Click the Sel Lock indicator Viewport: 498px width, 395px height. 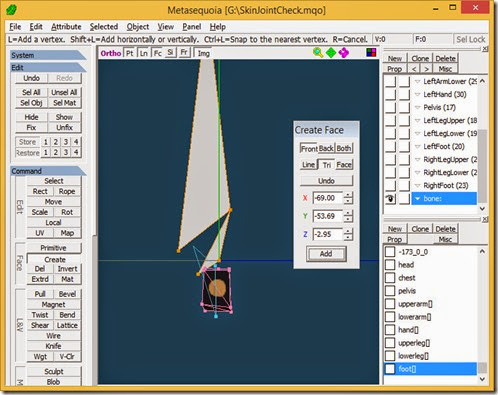[470, 39]
